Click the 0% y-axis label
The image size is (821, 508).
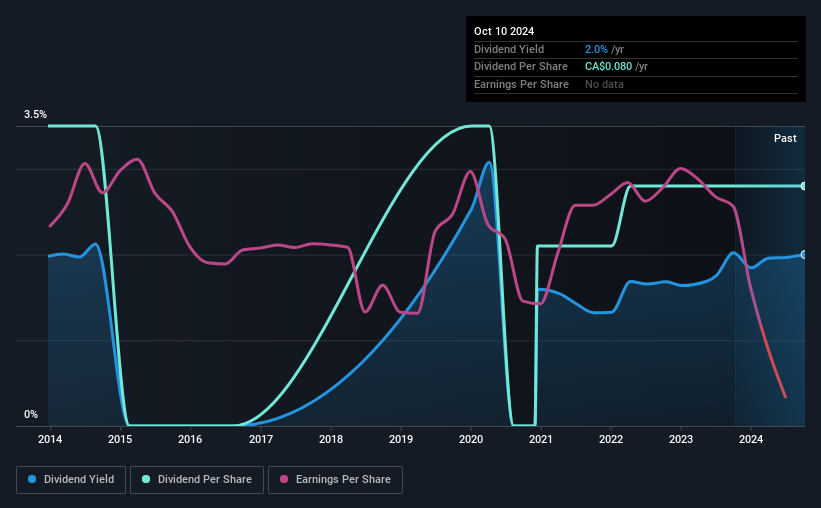[x=31, y=414]
